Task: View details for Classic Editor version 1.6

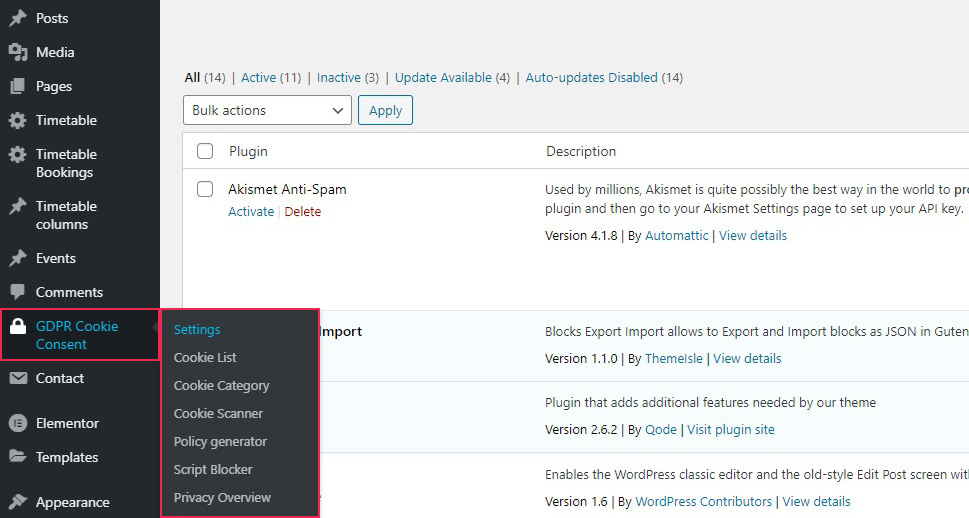Action: pyautogui.click(x=816, y=501)
